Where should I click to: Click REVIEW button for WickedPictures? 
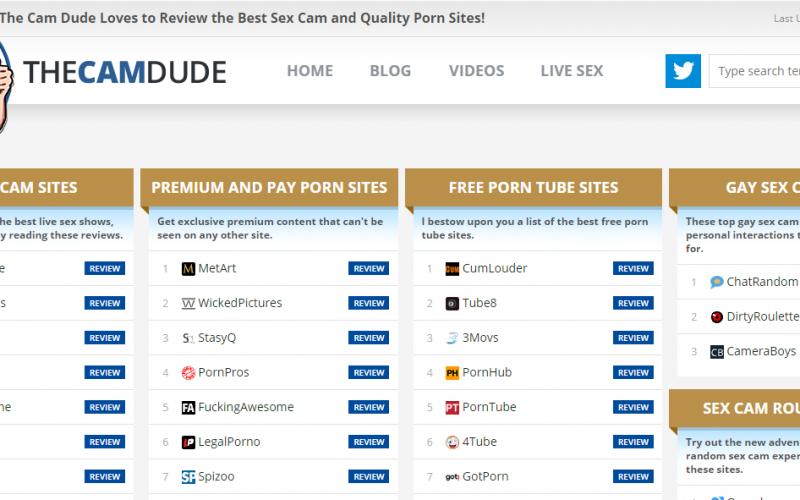coord(368,304)
